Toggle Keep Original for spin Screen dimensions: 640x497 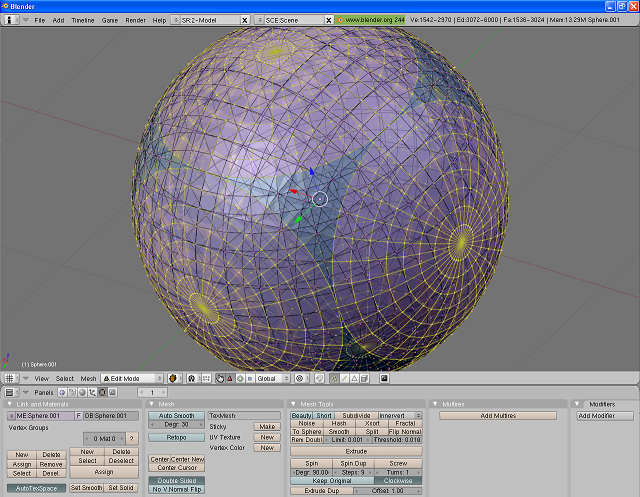click(x=332, y=481)
